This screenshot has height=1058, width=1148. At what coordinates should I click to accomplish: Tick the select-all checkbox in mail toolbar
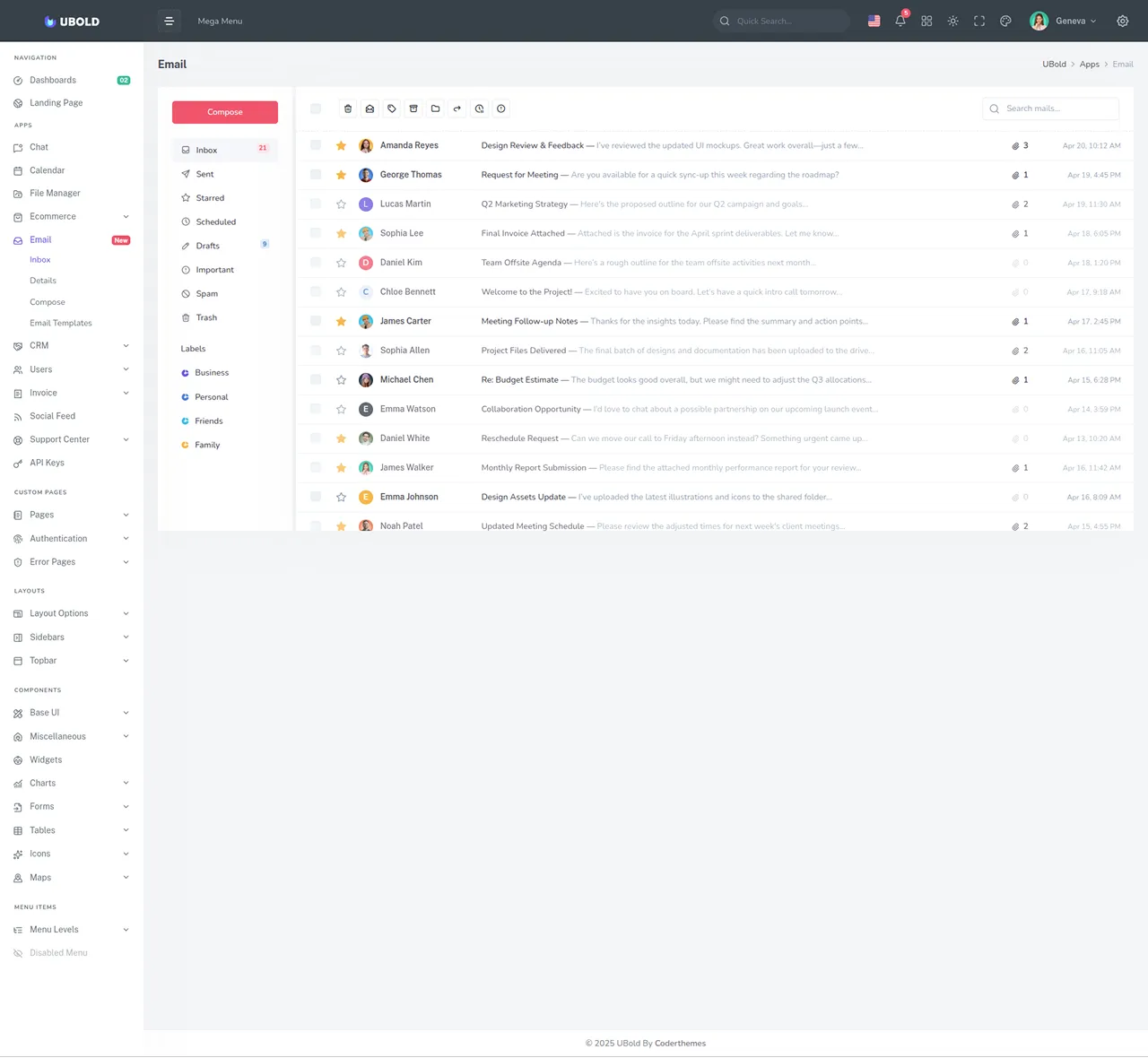pos(316,108)
